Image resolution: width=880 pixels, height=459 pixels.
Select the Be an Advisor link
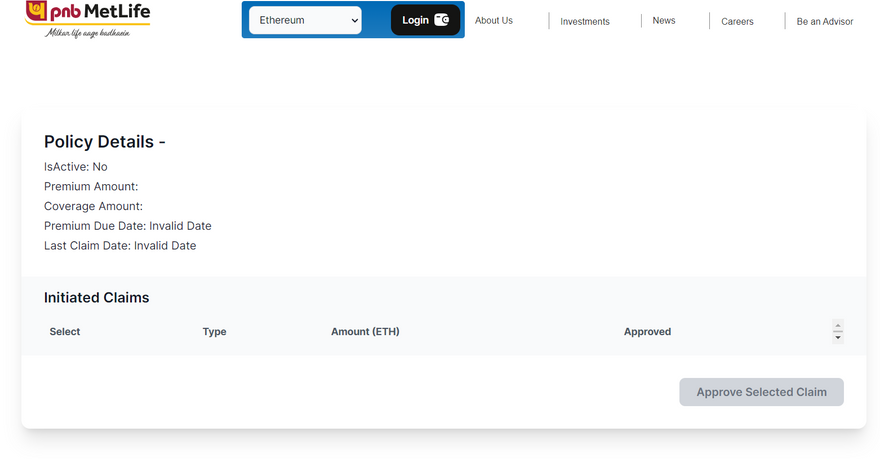coord(824,21)
